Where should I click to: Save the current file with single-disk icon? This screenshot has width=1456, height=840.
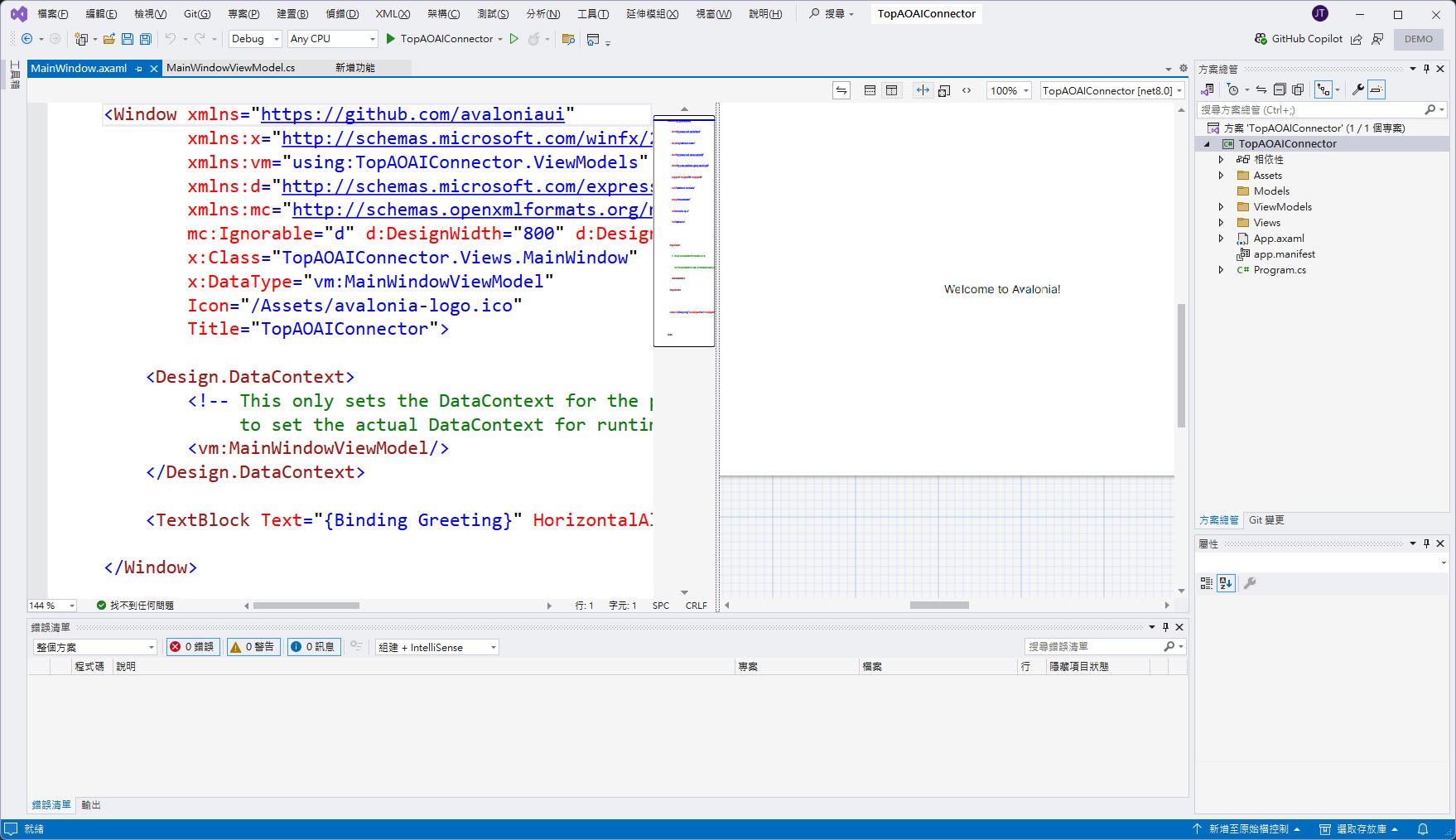pos(127,39)
